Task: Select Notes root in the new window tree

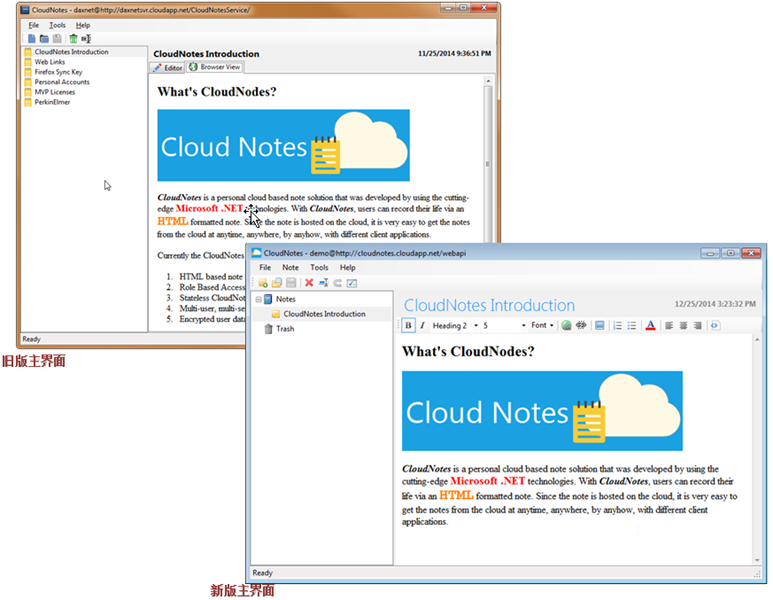Action: pos(285,299)
